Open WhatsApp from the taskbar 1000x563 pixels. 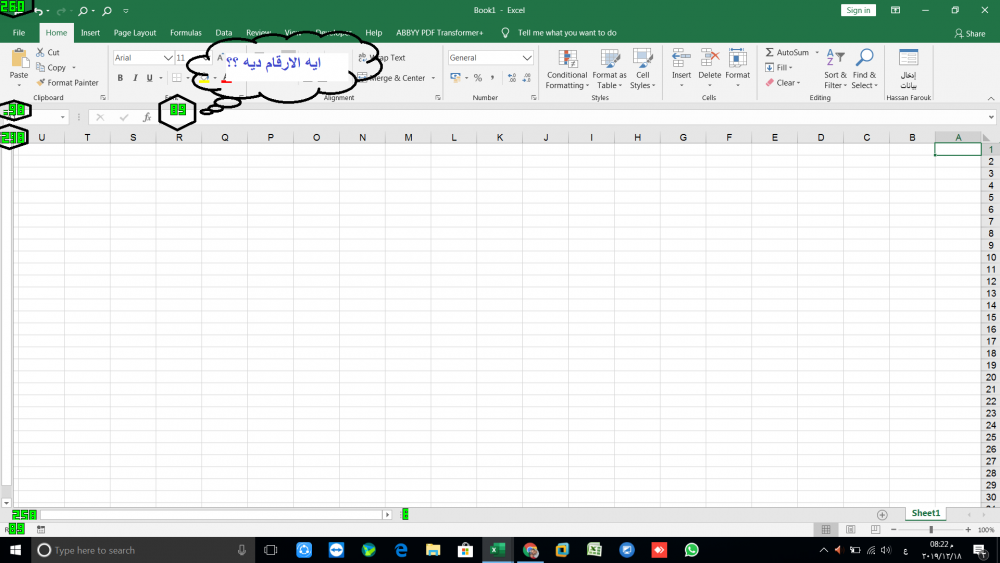691,550
